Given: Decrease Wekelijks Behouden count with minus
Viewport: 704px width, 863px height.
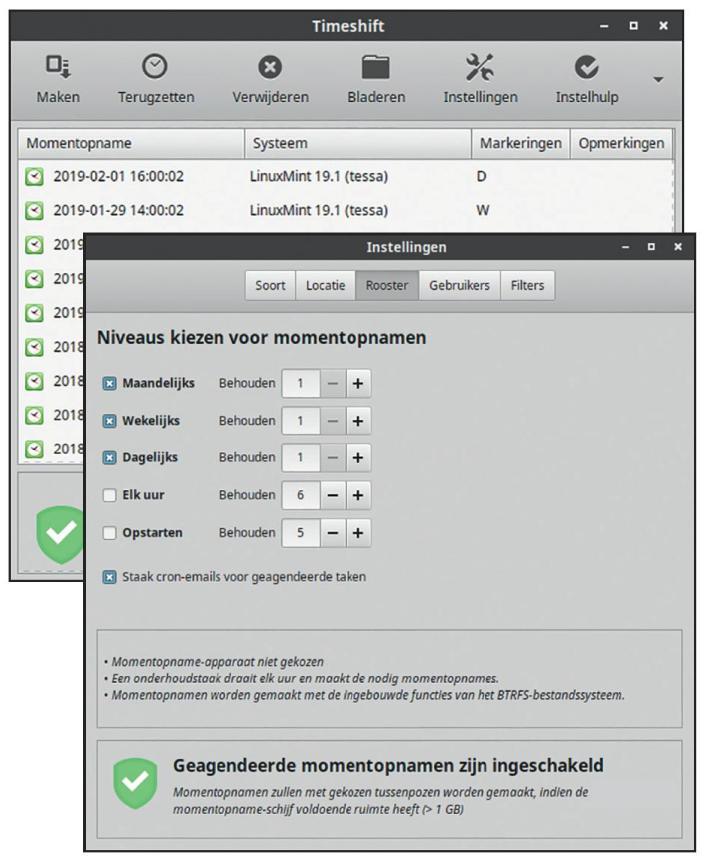Looking at the screenshot, I should pos(332,421).
